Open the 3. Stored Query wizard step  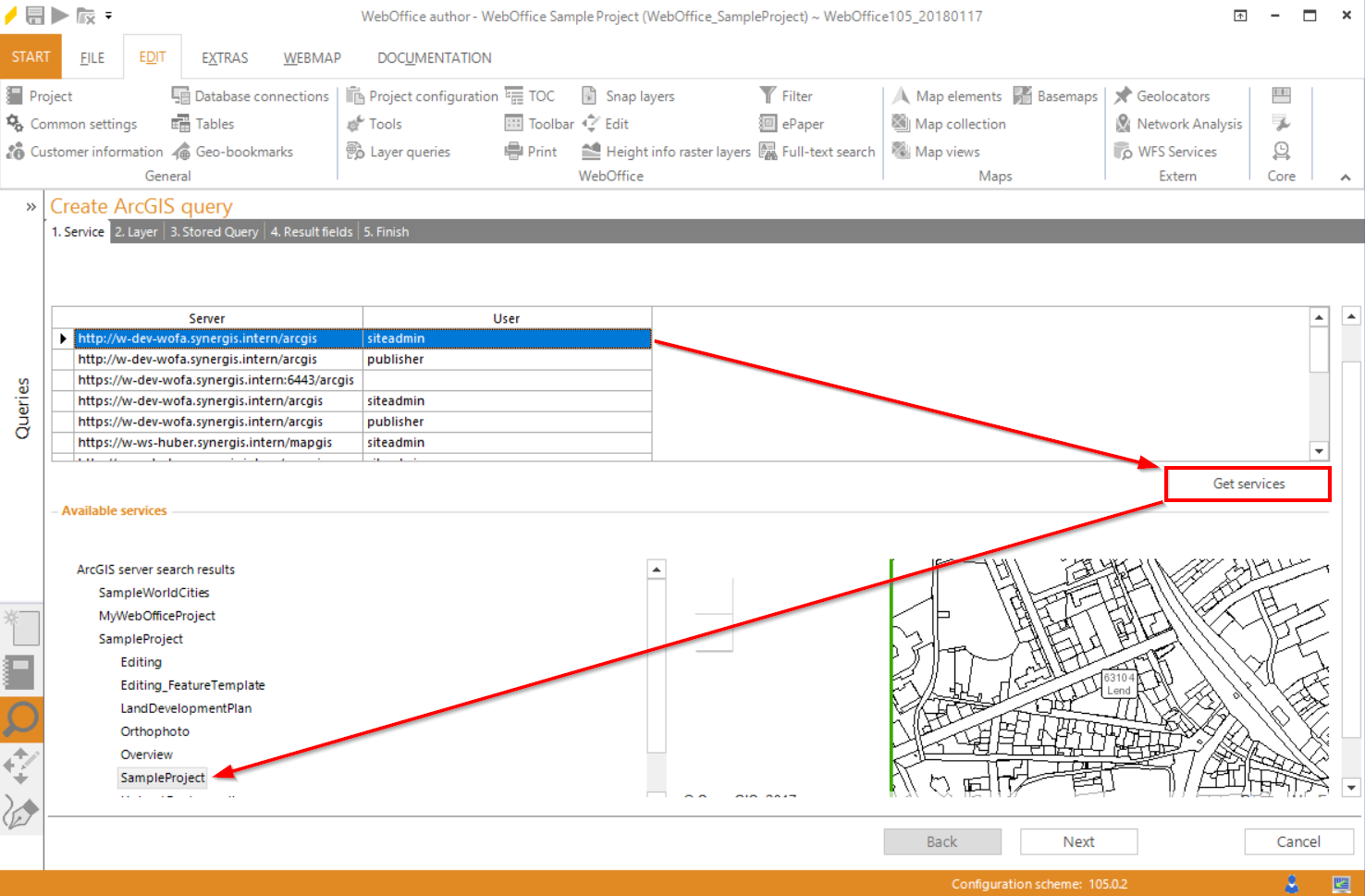coord(214,231)
